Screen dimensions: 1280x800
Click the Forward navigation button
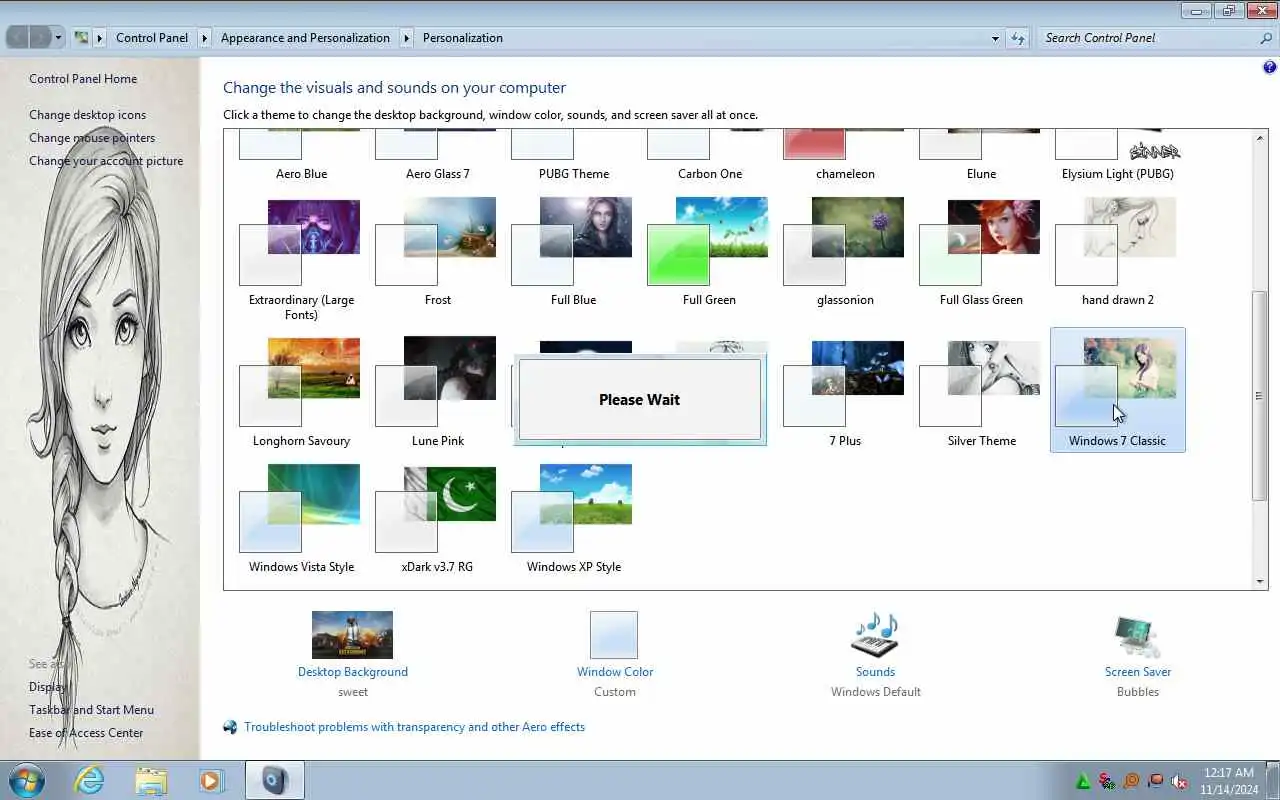click(41, 38)
